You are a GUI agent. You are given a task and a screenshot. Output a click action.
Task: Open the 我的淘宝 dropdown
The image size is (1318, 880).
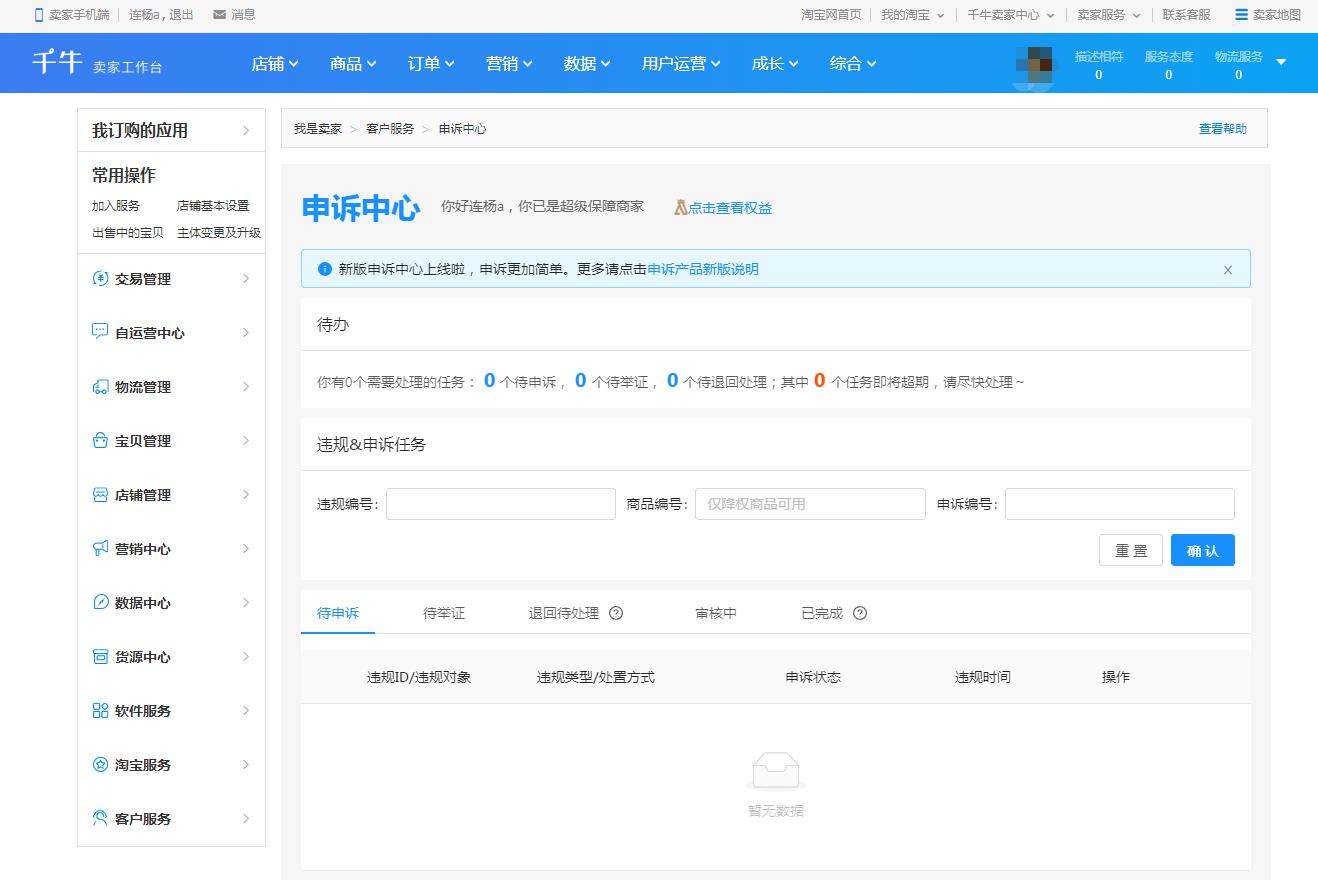[x=907, y=14]
